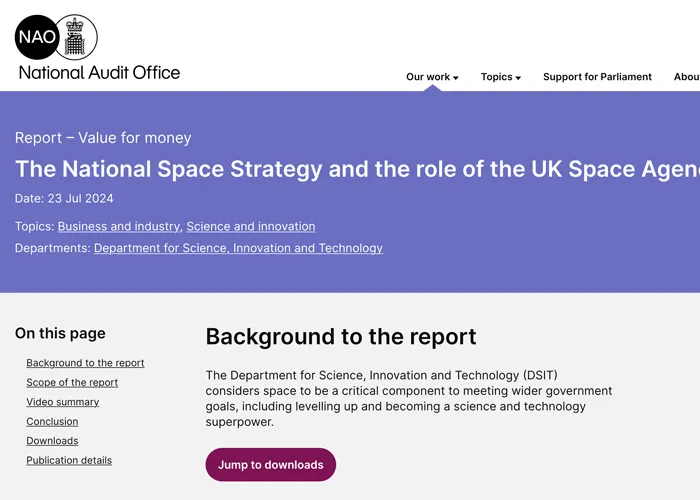The image size is (700, 500).
Task: Open the Our work menu
Action: coord(428,77)
